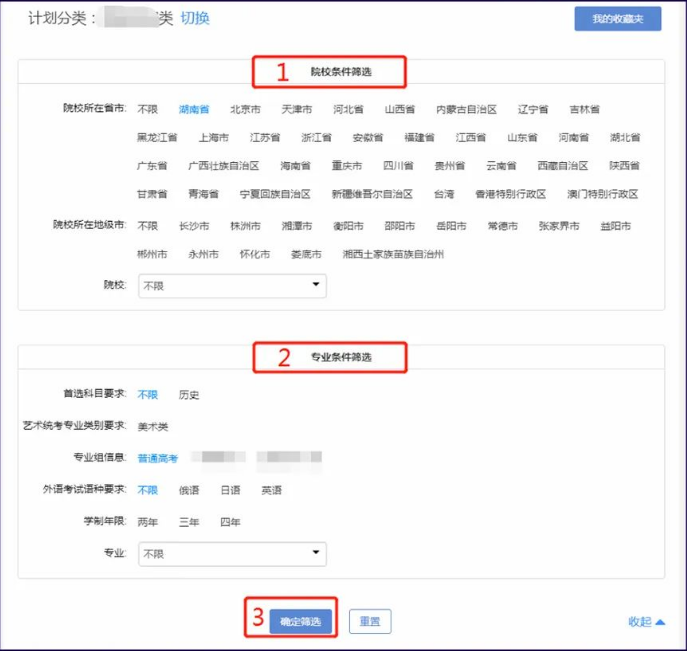
Task: Open the 院校 dropdown list
Action: (232, 286)
